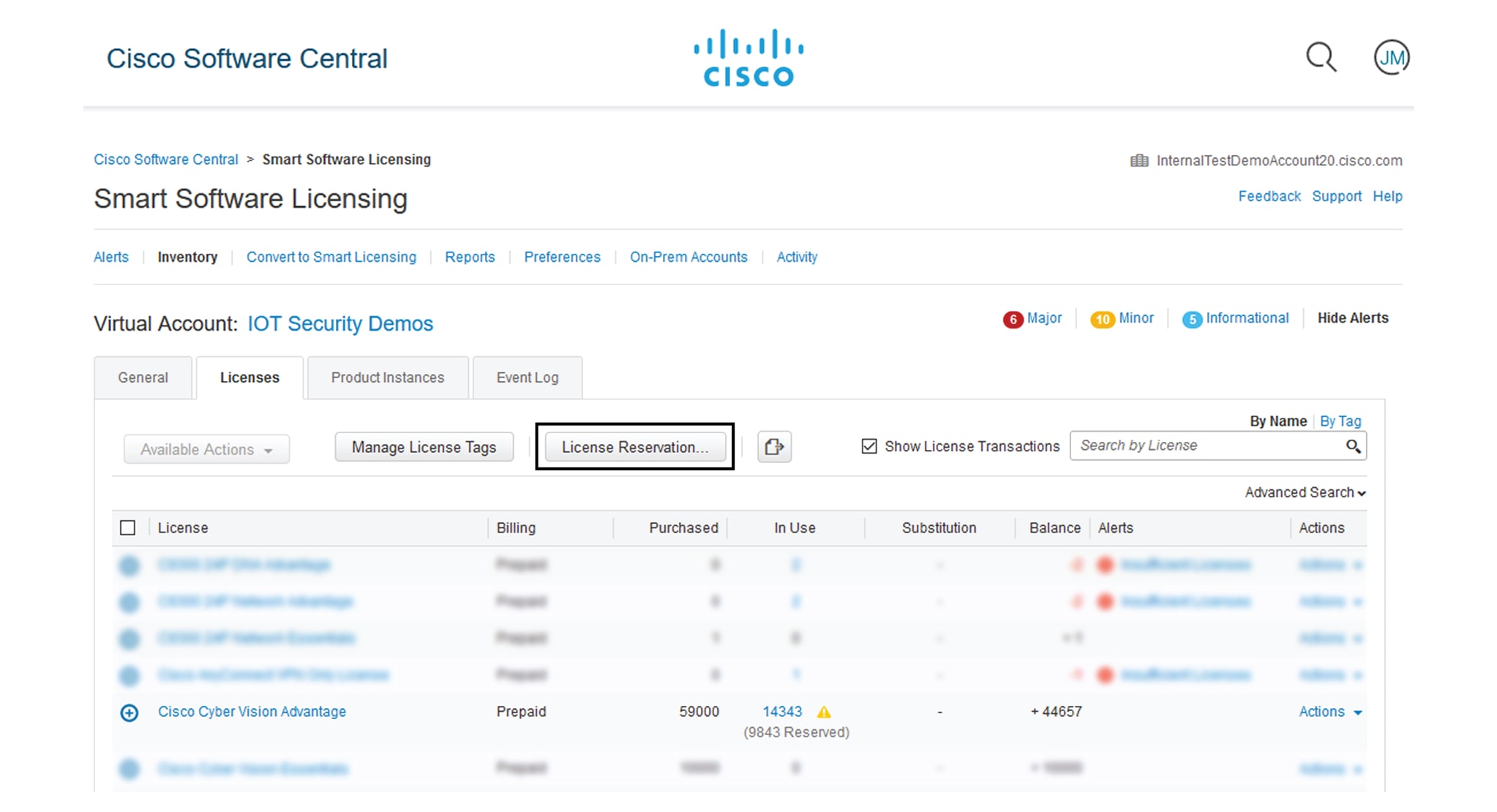Click the Alerts column header
This screenshot has width=1497, height=812.
[x=1116, y=528]
